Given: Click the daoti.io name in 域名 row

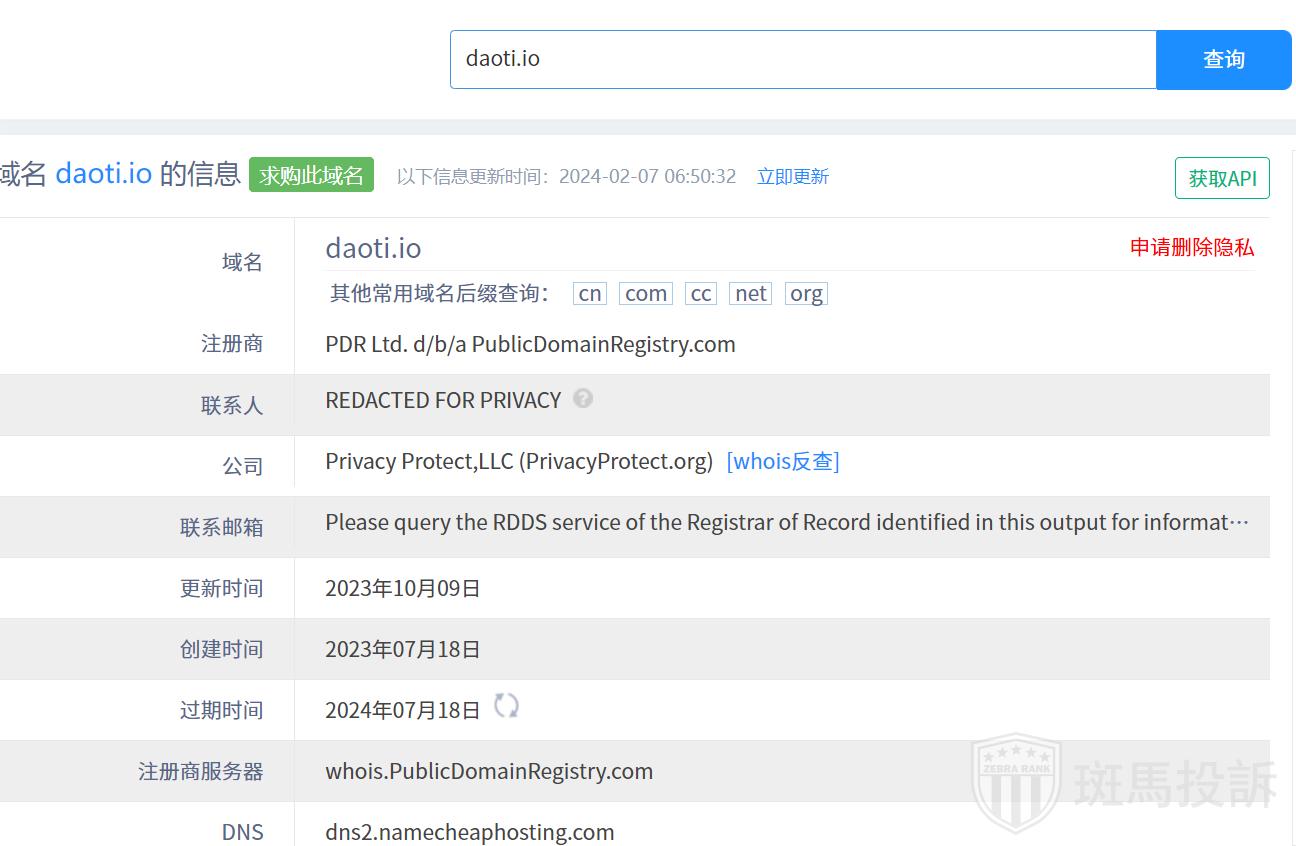Looking at the screenshot, I should [373, 248].
